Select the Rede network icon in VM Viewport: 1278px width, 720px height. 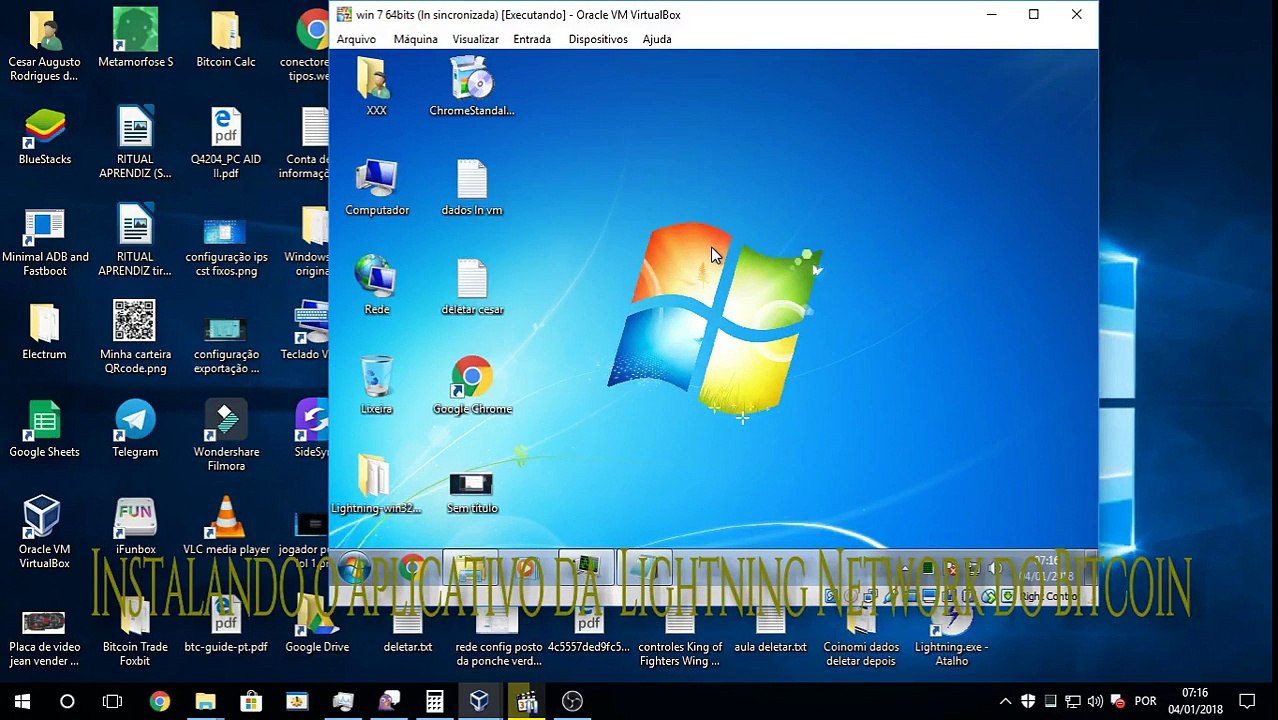click(376, 286)
